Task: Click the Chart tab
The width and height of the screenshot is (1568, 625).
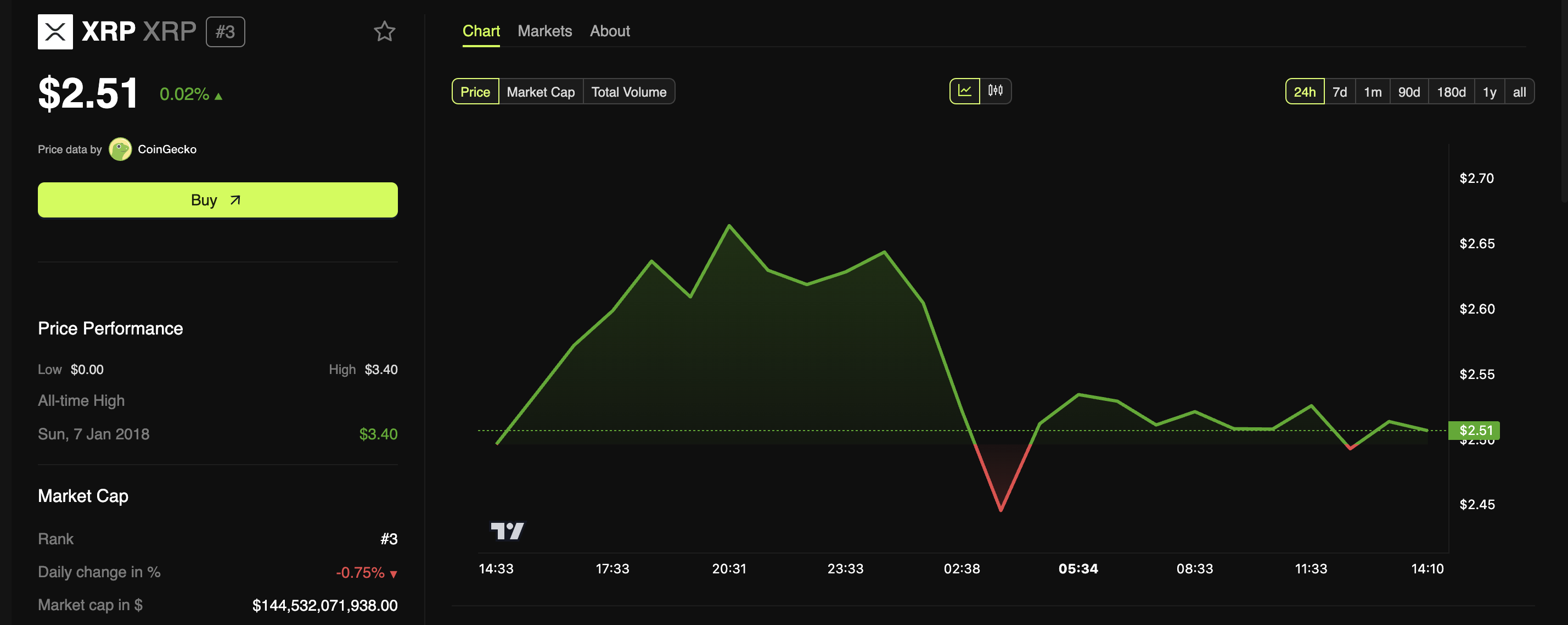Action: [481, 30]
